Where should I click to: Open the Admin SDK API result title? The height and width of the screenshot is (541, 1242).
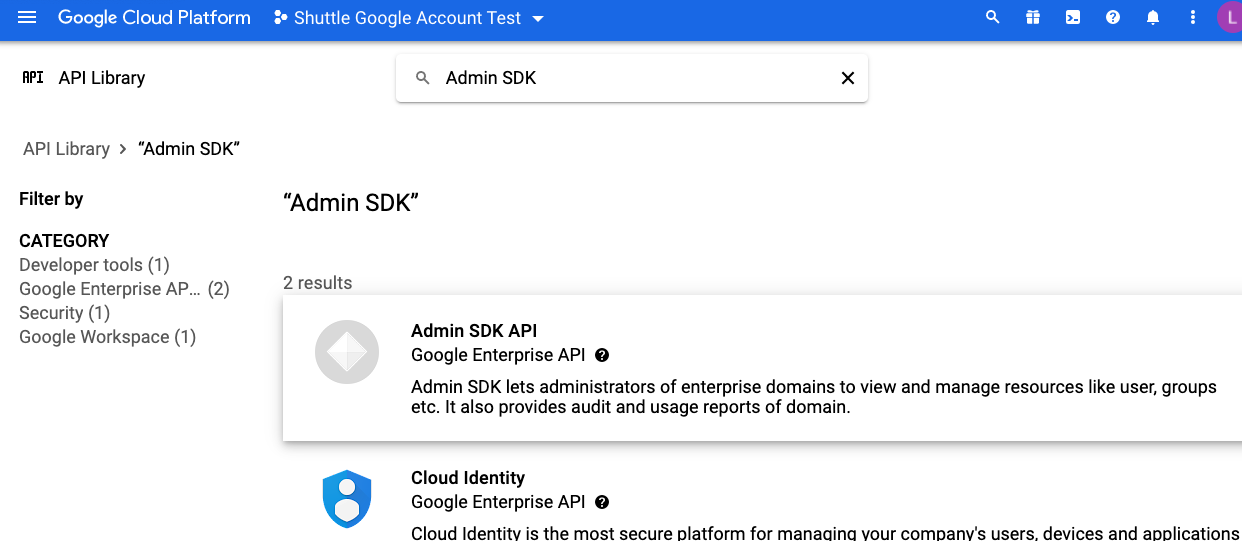474,331
